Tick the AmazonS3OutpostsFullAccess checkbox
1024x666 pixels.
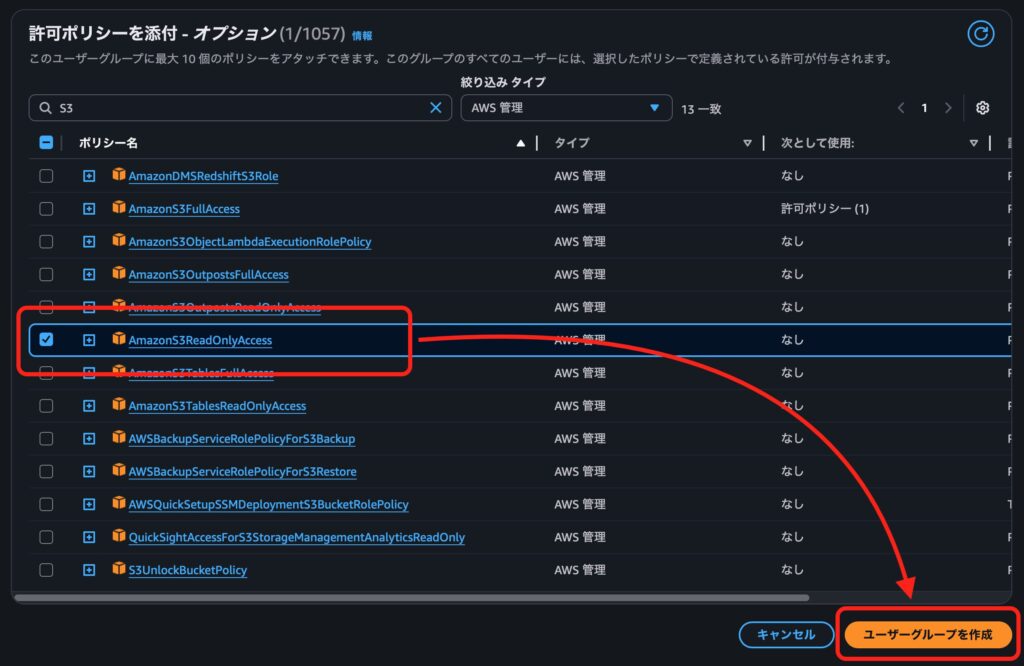[x=46, y=274]
